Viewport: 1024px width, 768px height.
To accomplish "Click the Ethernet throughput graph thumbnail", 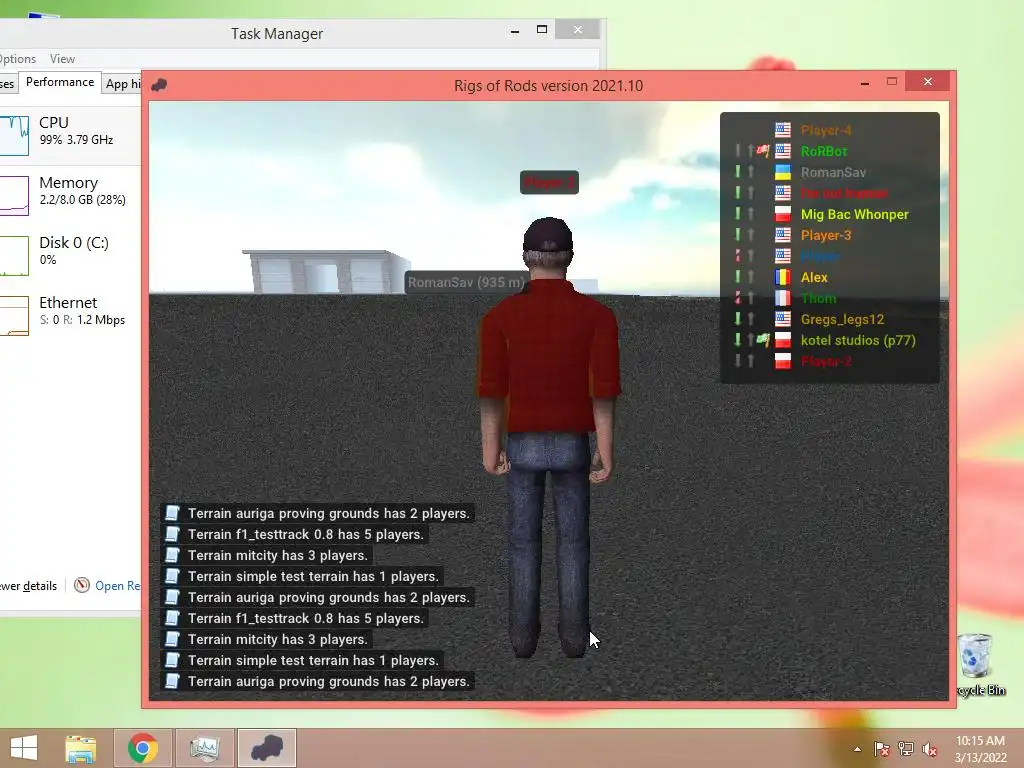I will tap(14, 315).
